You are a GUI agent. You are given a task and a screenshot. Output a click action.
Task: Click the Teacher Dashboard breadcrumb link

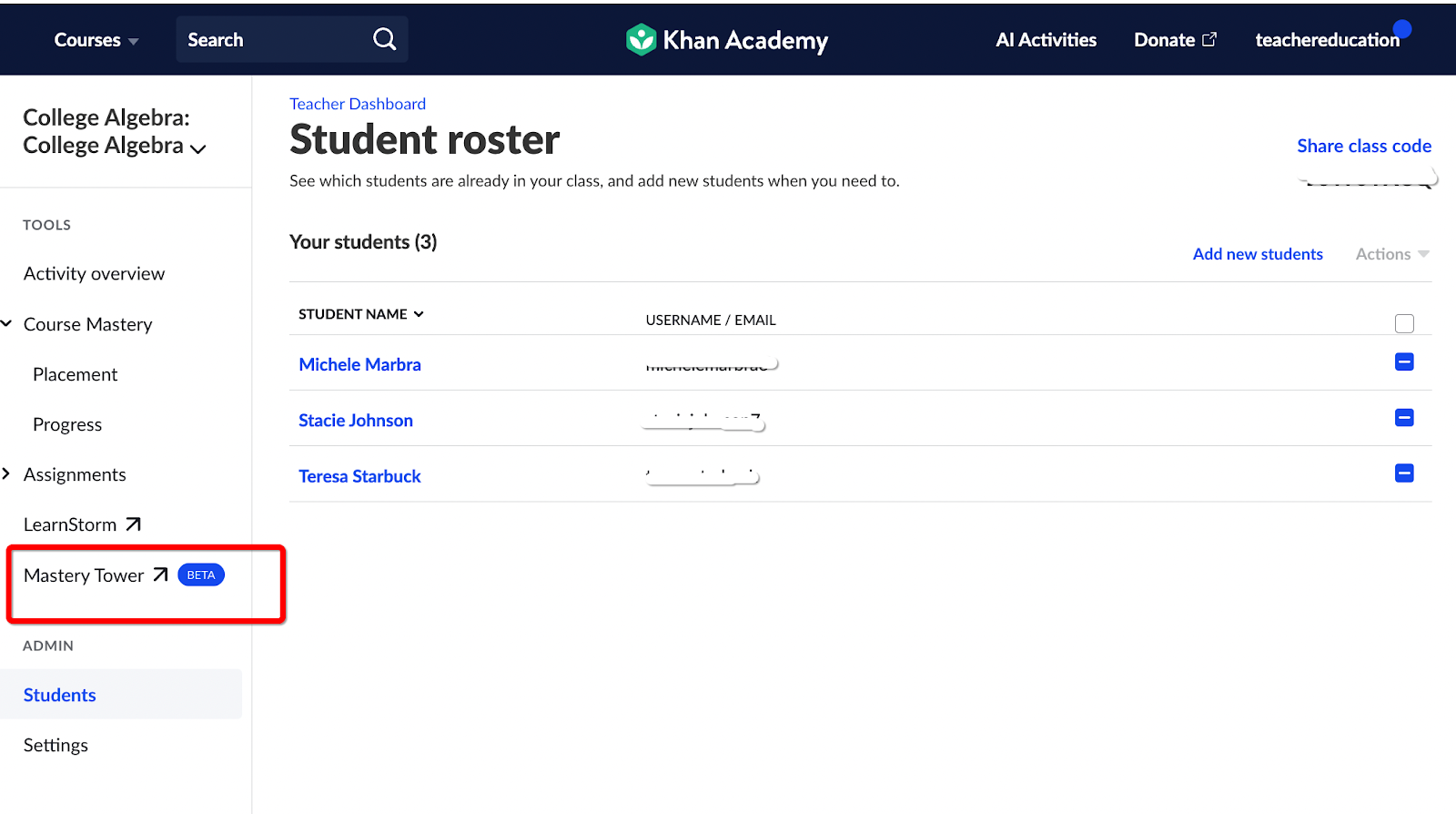click(x=358, y=104)
